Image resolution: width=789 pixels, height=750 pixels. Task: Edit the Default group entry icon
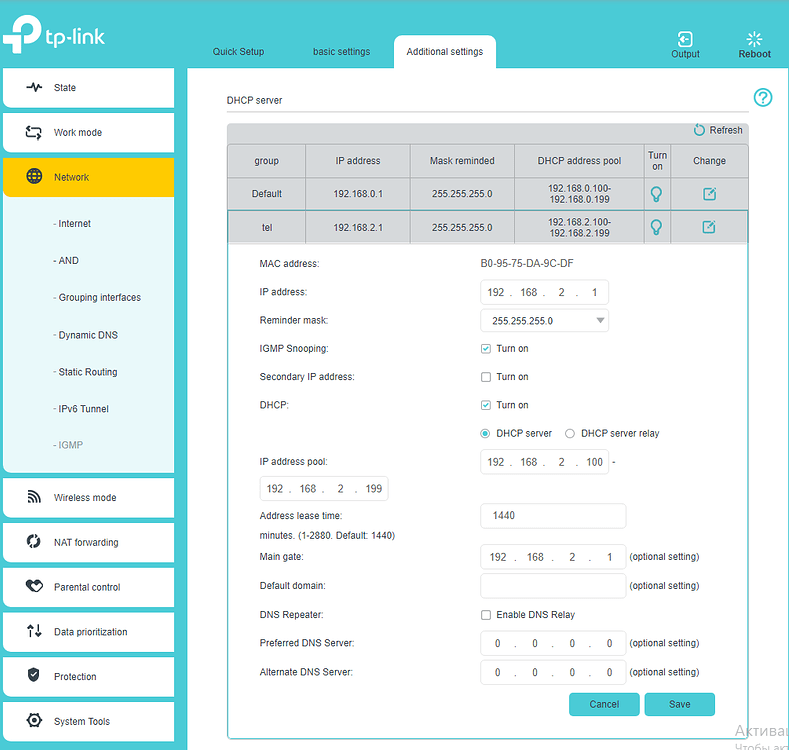[x=709, y=194]
